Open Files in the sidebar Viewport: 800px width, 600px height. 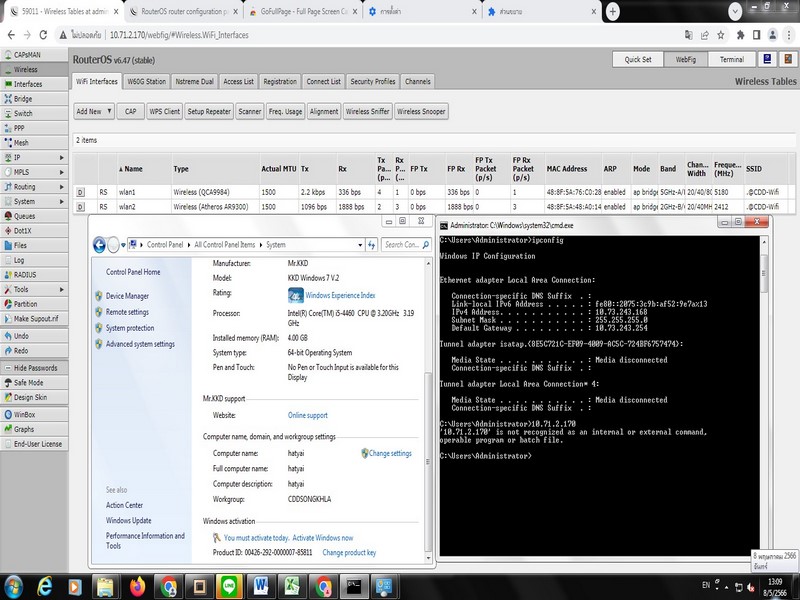pyautogui.click(x=34, y=245)
